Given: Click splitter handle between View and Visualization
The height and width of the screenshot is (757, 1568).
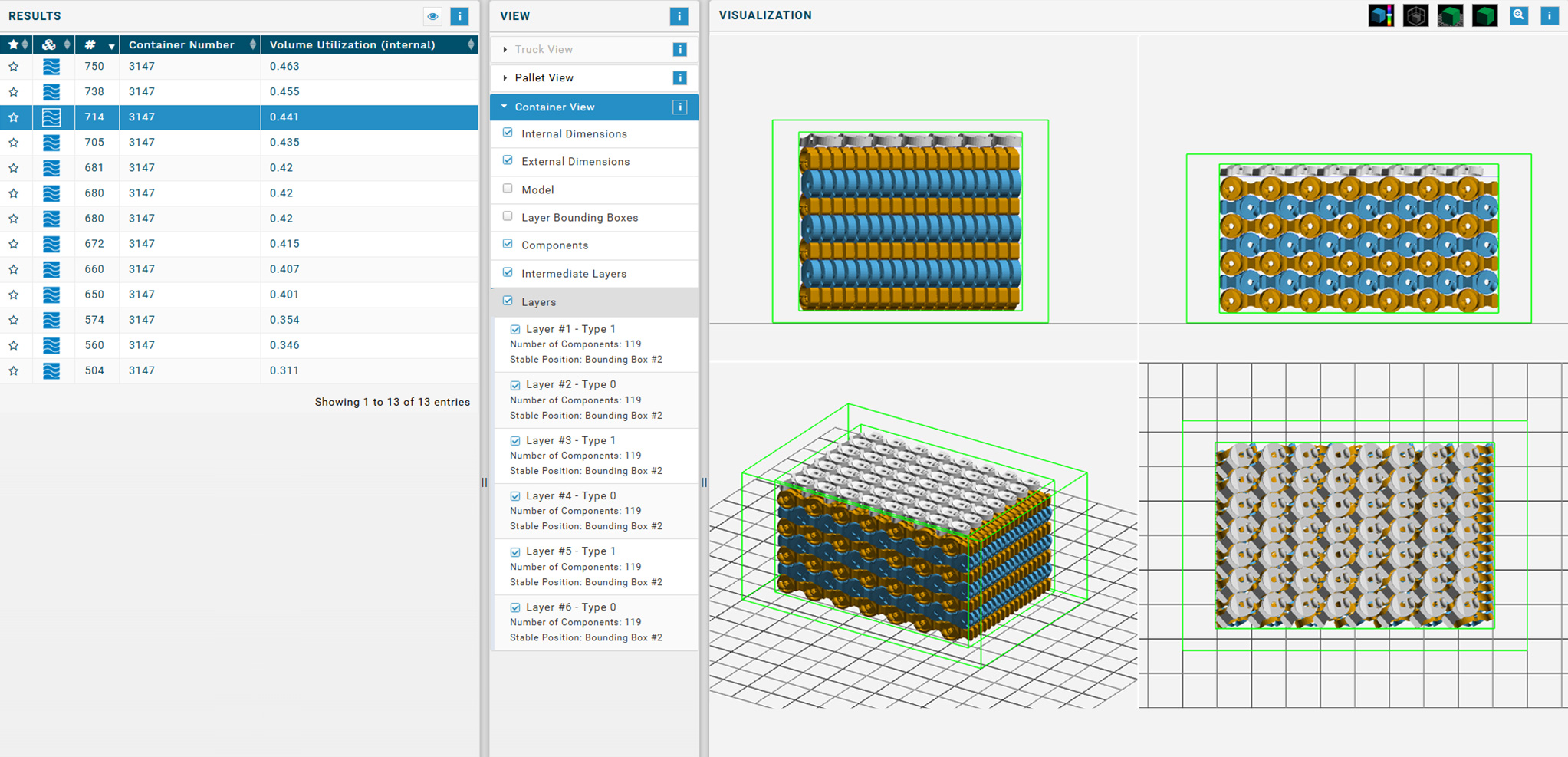Looking at the screenshot, I should [704, 482].
